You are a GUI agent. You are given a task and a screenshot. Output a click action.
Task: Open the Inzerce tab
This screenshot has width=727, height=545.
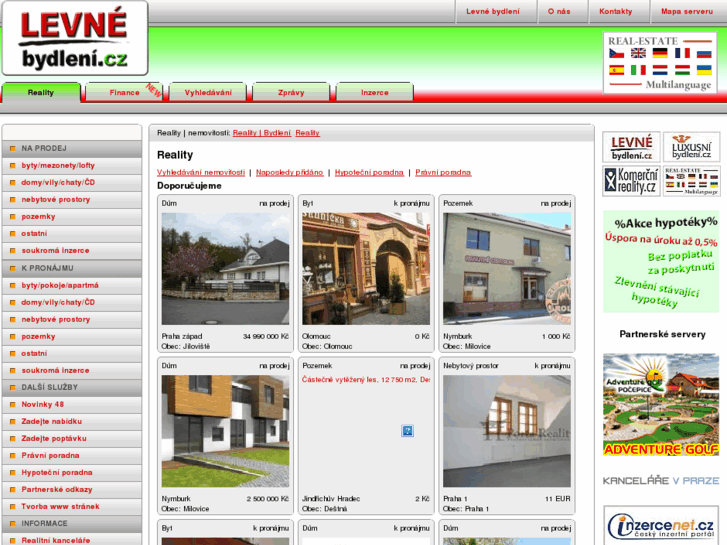point(375,92)
